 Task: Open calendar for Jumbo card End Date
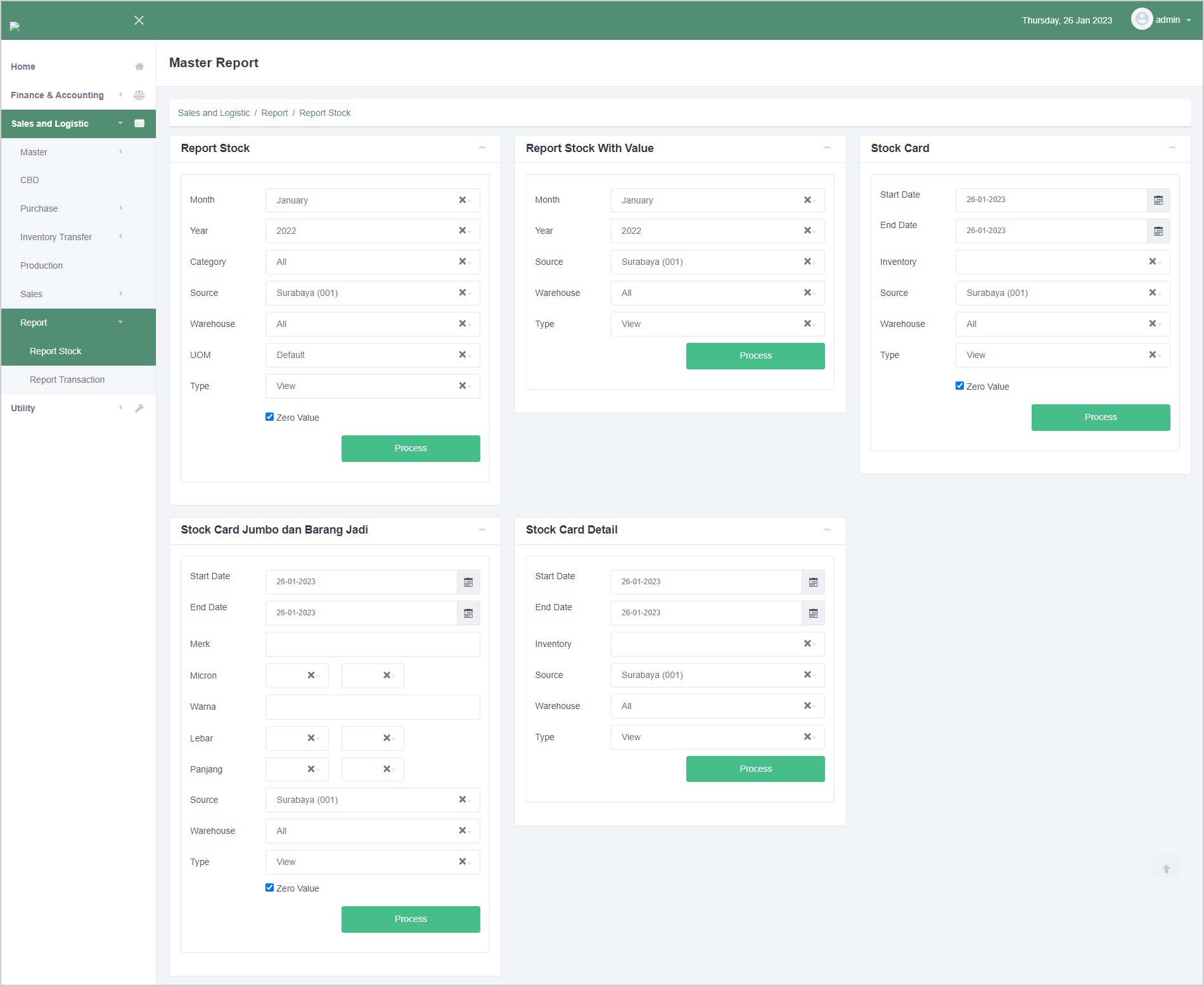(468, 613)
